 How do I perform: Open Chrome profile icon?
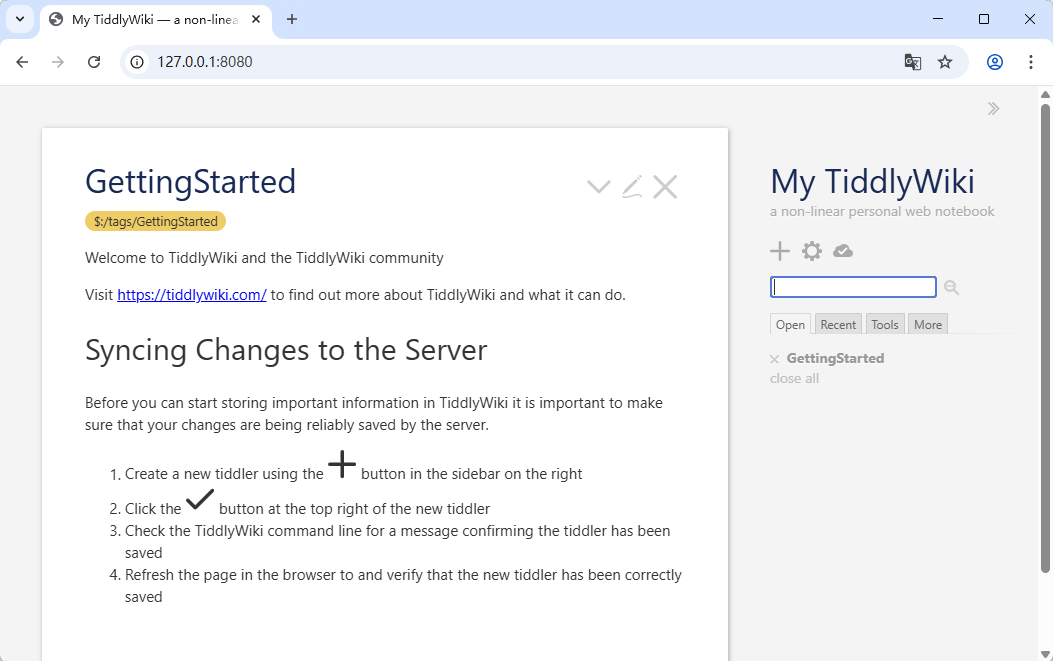point(995,62)
